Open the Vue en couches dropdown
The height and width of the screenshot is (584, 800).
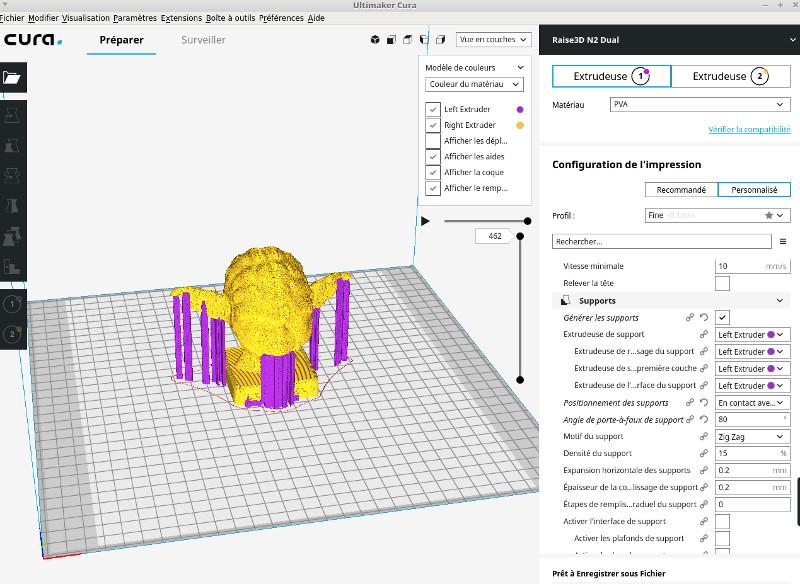click(x=493, y=39)
